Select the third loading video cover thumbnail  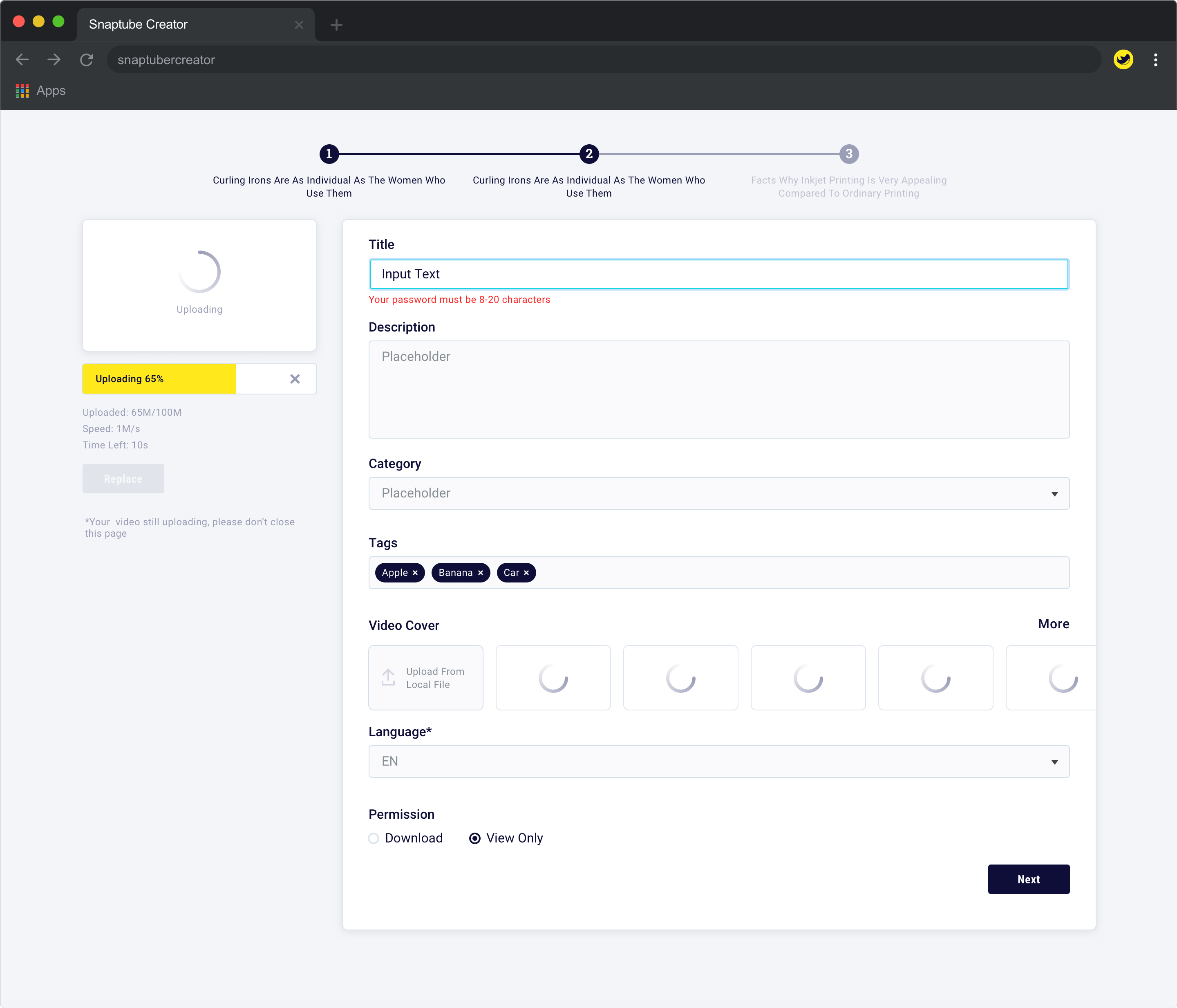808,677
